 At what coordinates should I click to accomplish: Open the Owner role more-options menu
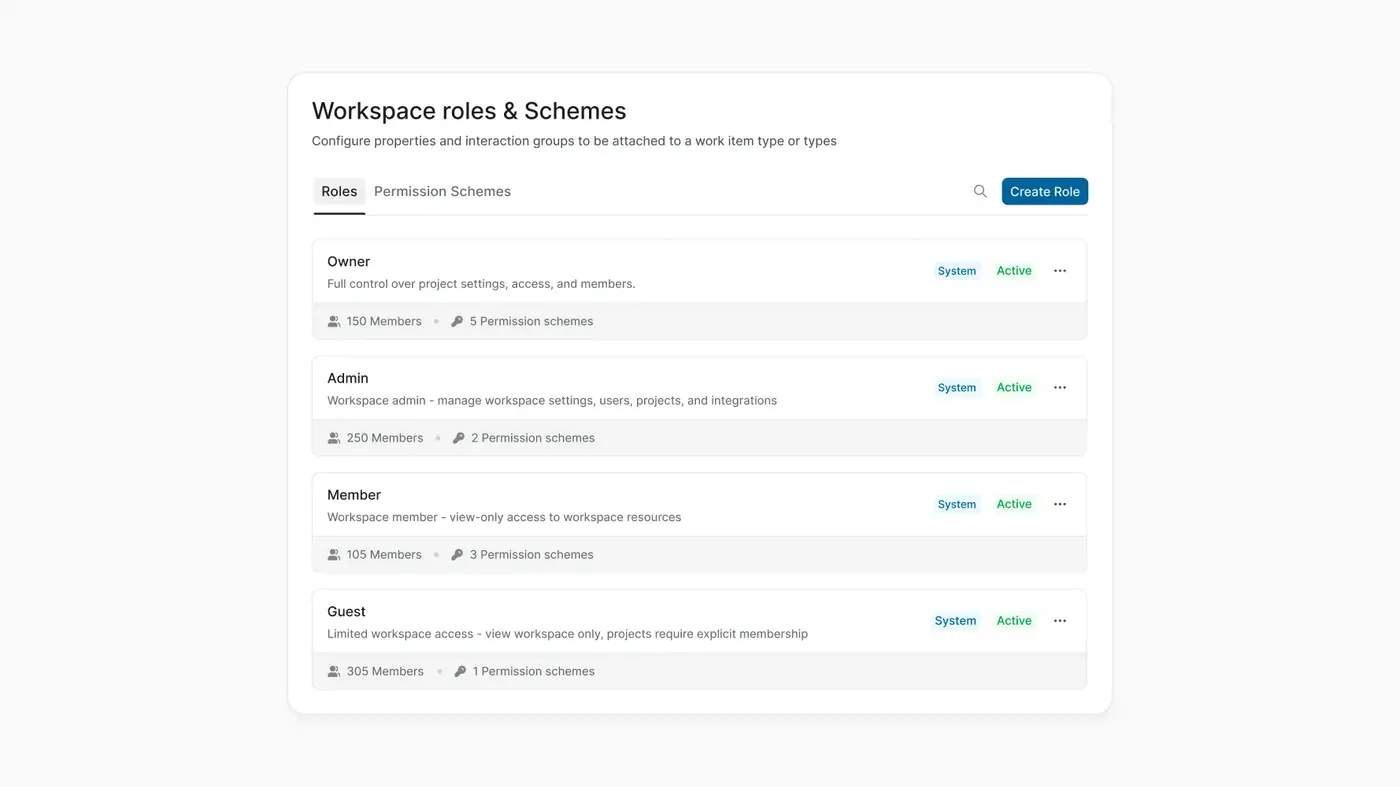(1060, 271)
